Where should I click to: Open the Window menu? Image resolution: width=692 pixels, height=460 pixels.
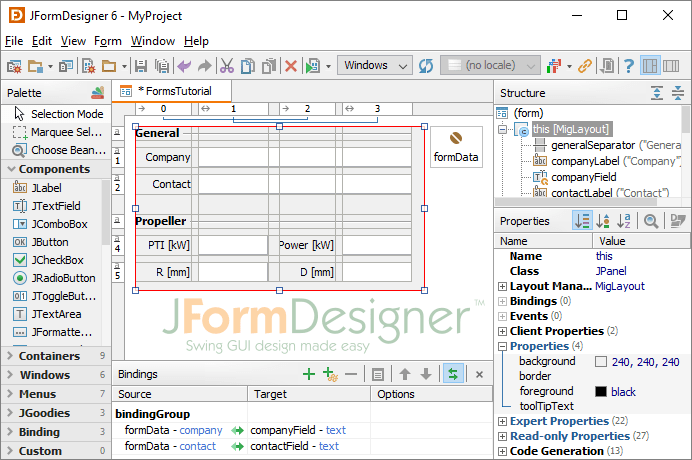click(153, 41)
